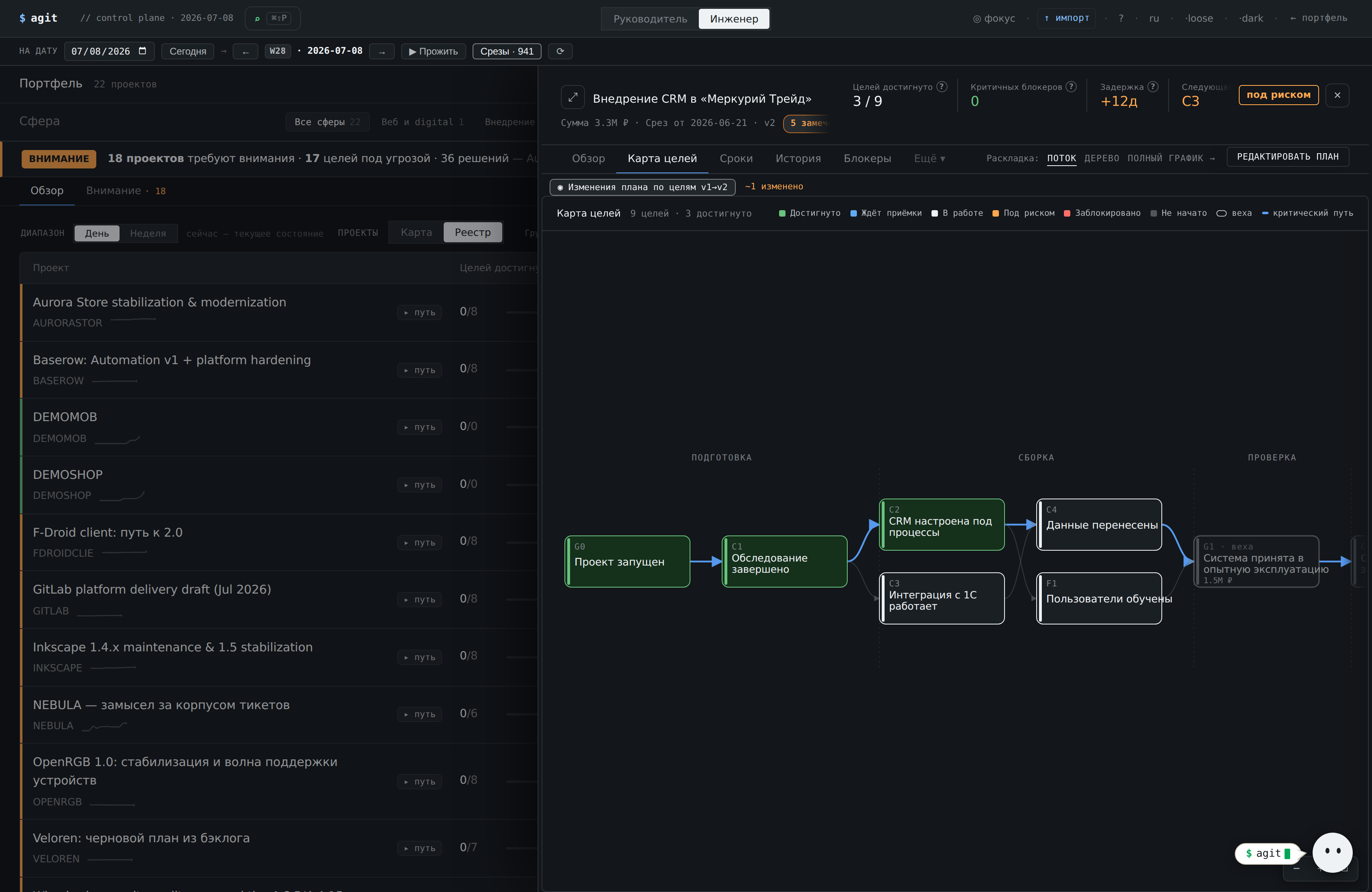Click the импорт button
Viewport: 1372px width, 892px height.
point(1066,18)
